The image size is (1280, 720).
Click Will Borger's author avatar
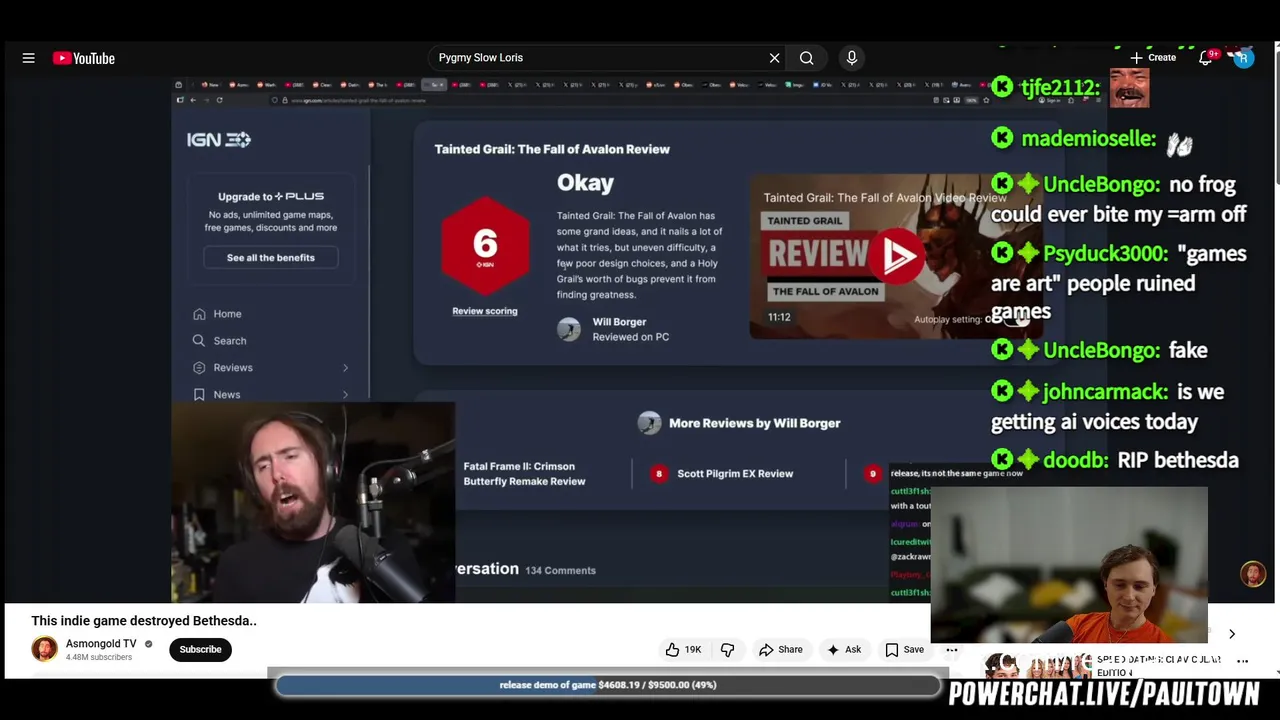click(x=568, y=329)
